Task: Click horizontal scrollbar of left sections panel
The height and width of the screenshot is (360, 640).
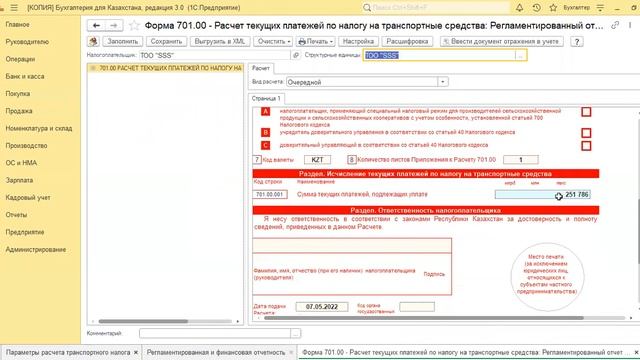Action: pos(143,321)
